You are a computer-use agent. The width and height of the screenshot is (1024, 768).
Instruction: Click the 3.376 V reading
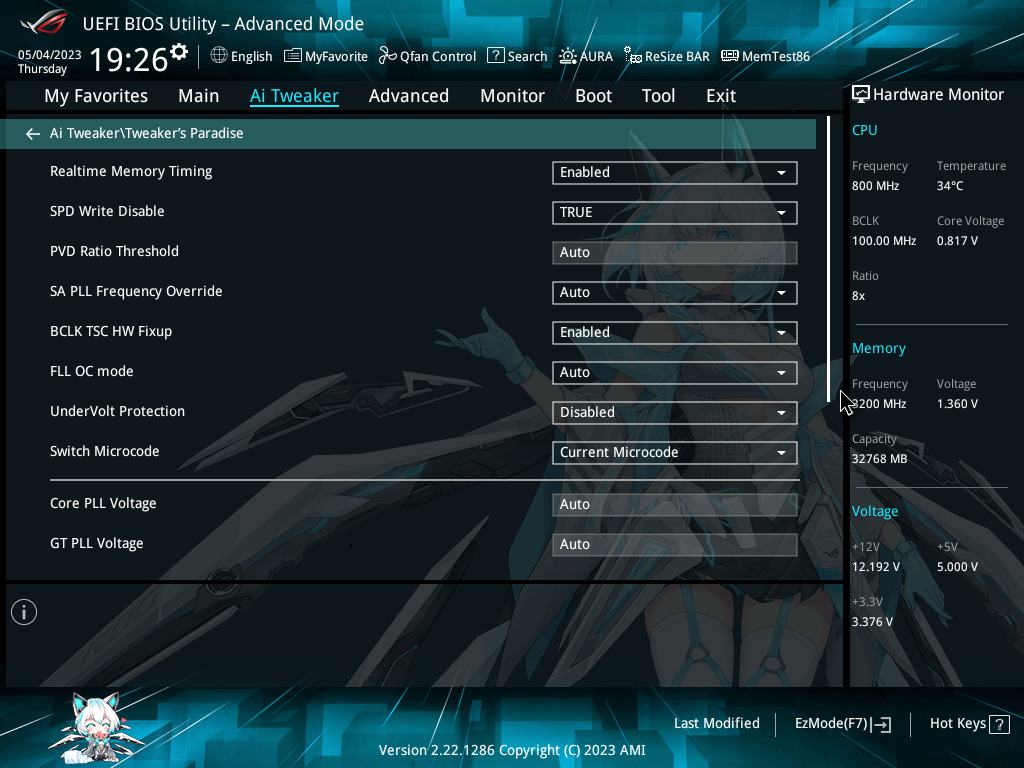tap(872, 622)
